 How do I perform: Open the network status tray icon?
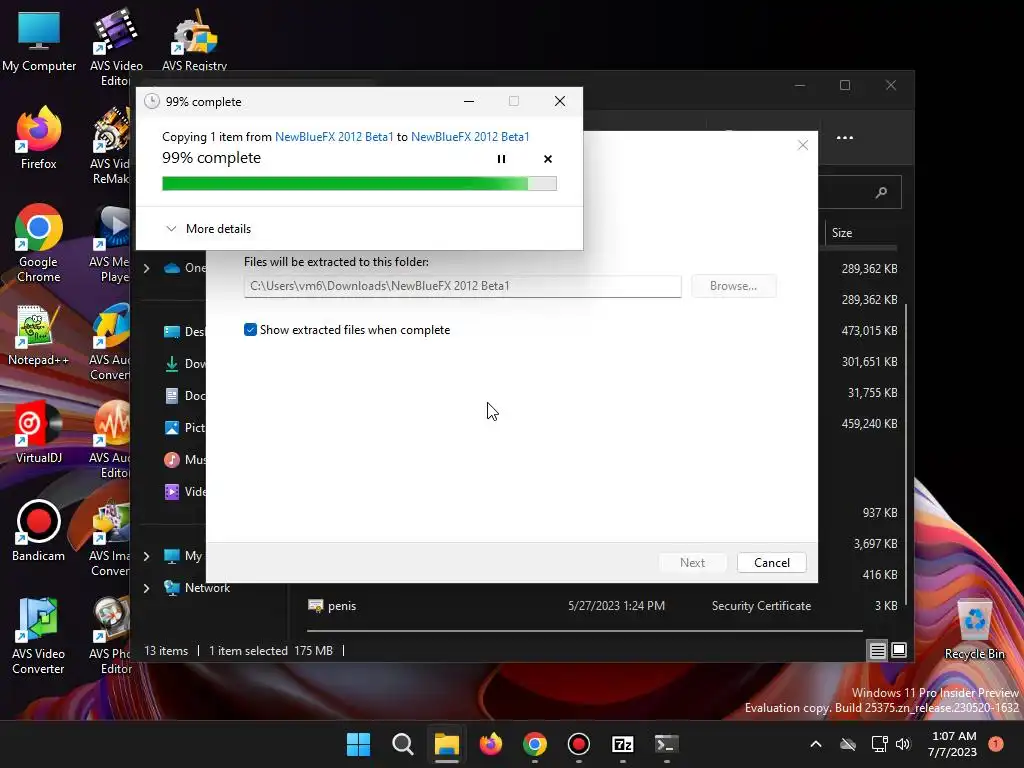pos(879,744)
